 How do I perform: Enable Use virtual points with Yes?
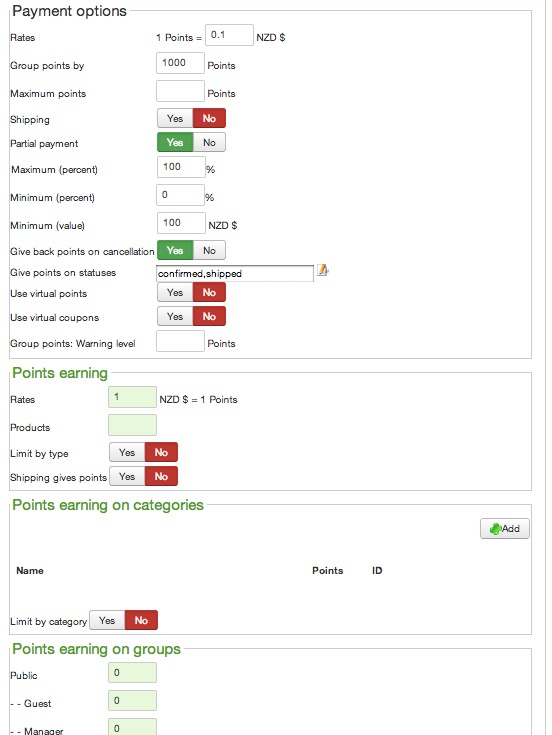click(x=175, y=292)
